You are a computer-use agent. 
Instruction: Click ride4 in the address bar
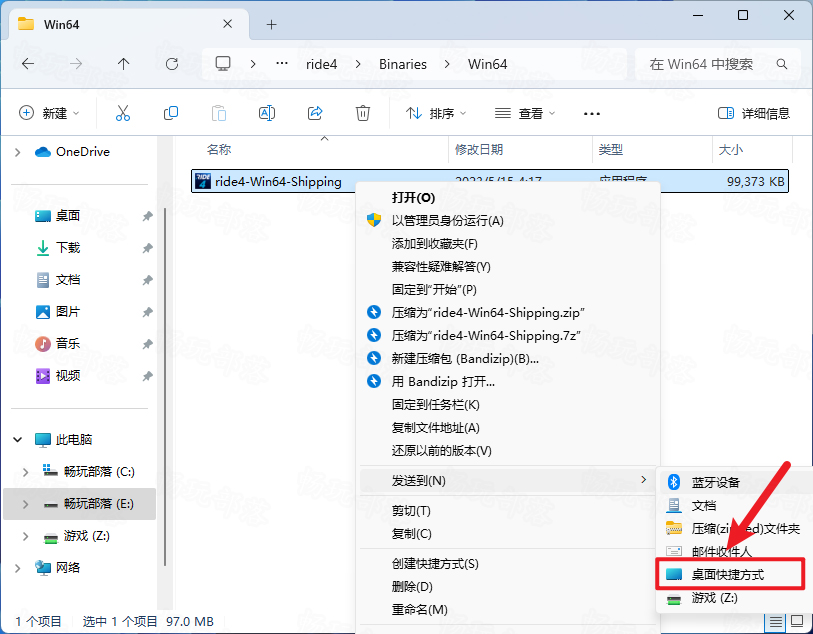tap(321, 64)
